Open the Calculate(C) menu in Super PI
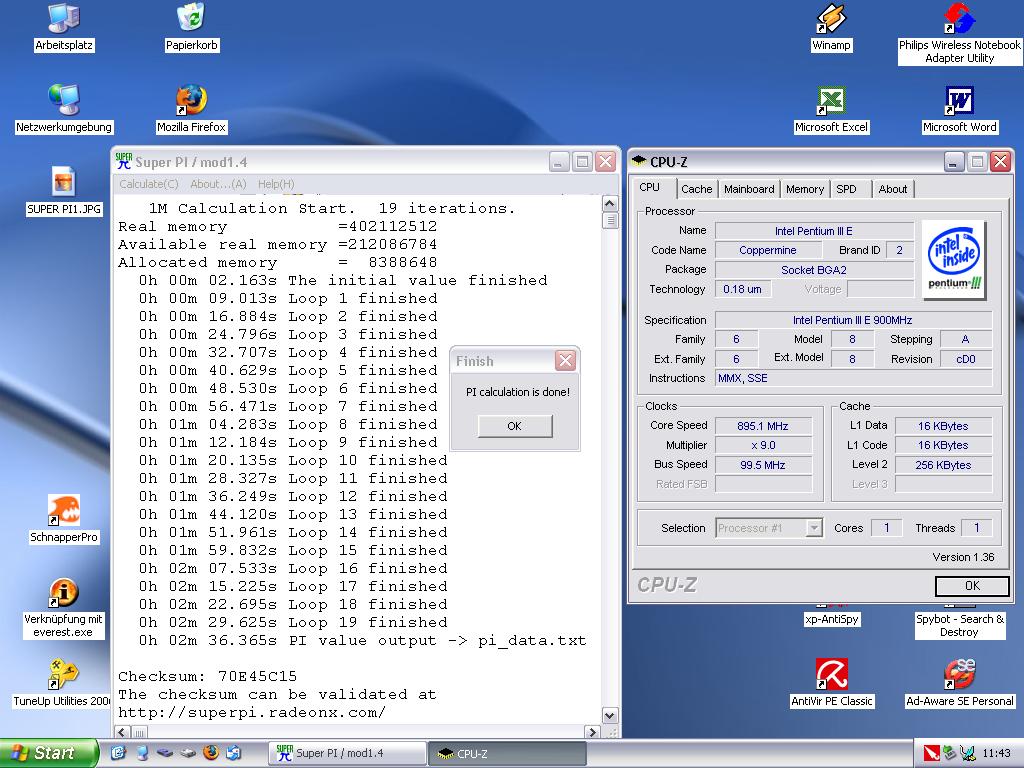 click(x=148, y=184)
